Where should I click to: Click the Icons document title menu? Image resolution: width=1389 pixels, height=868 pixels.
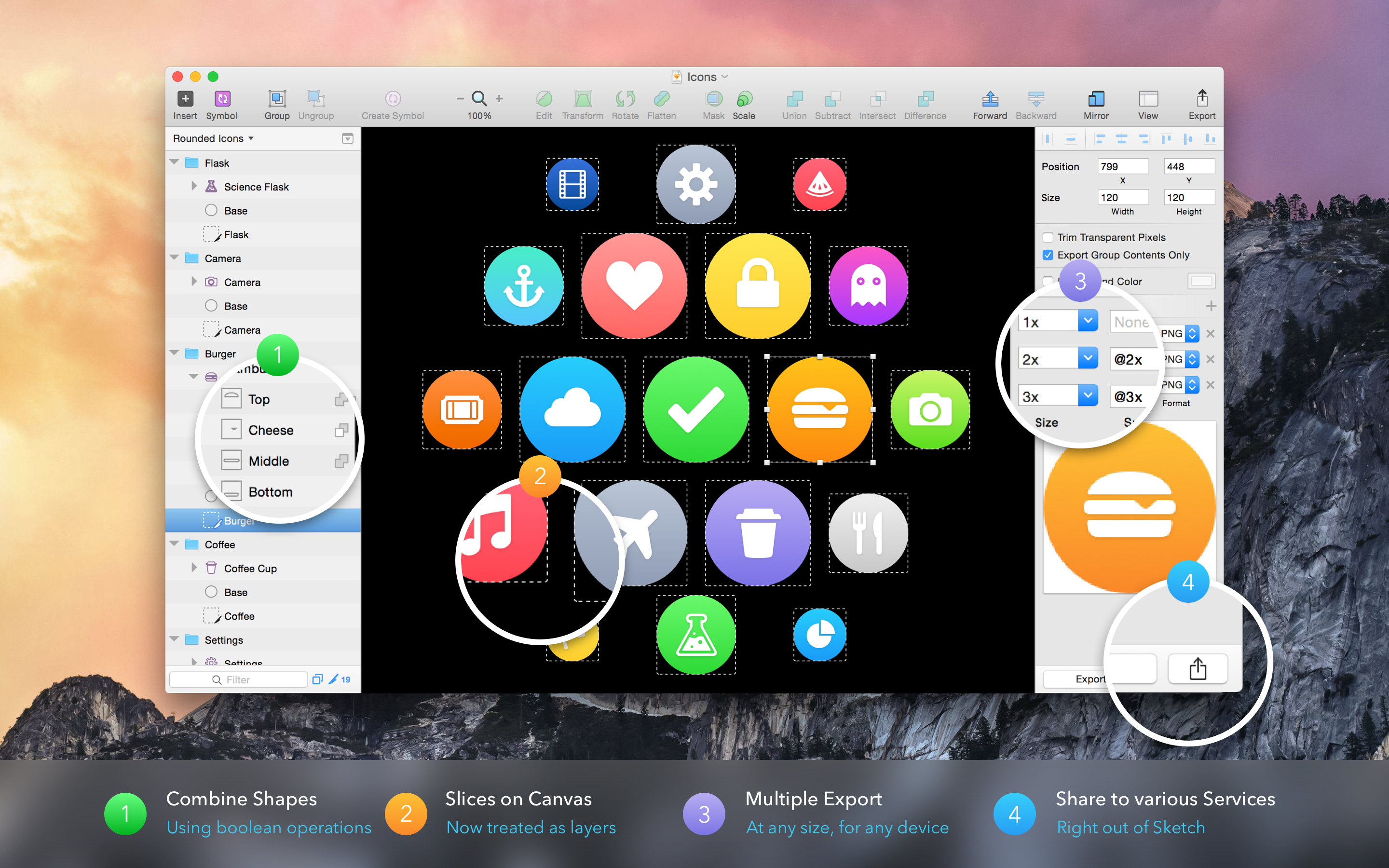(x=701, y=77)
